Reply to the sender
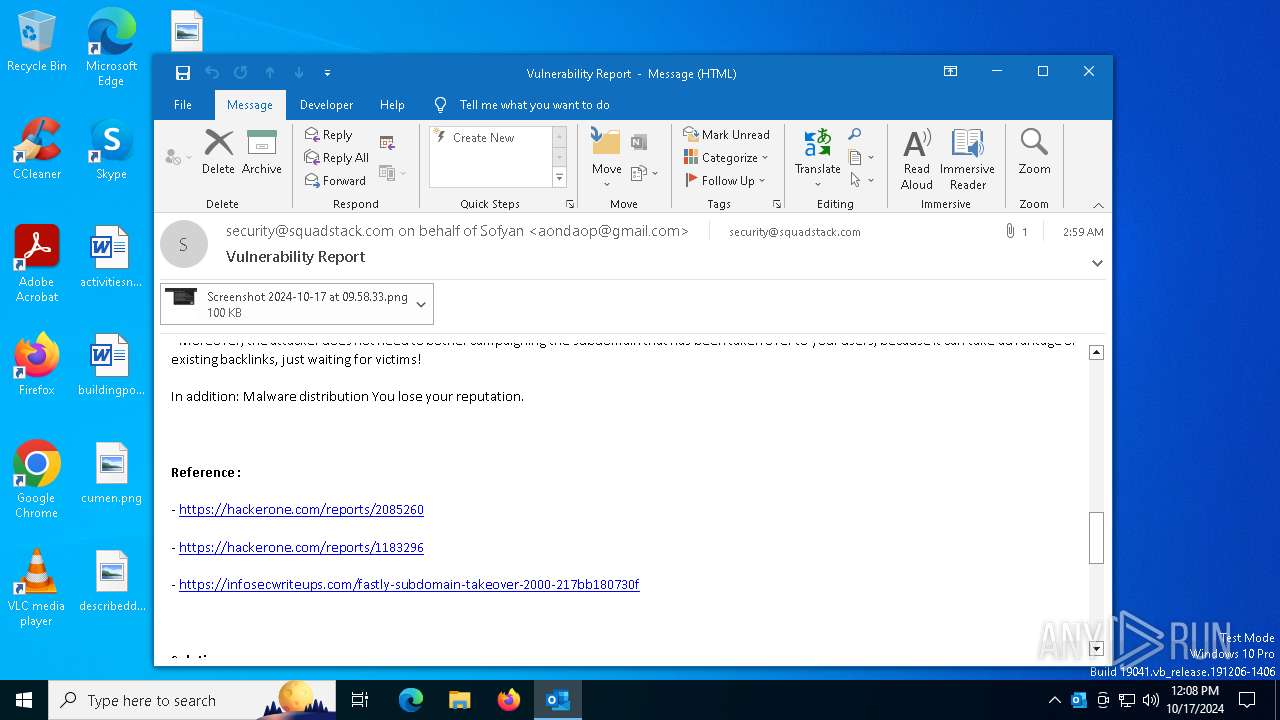 click(x=329, y=135)
